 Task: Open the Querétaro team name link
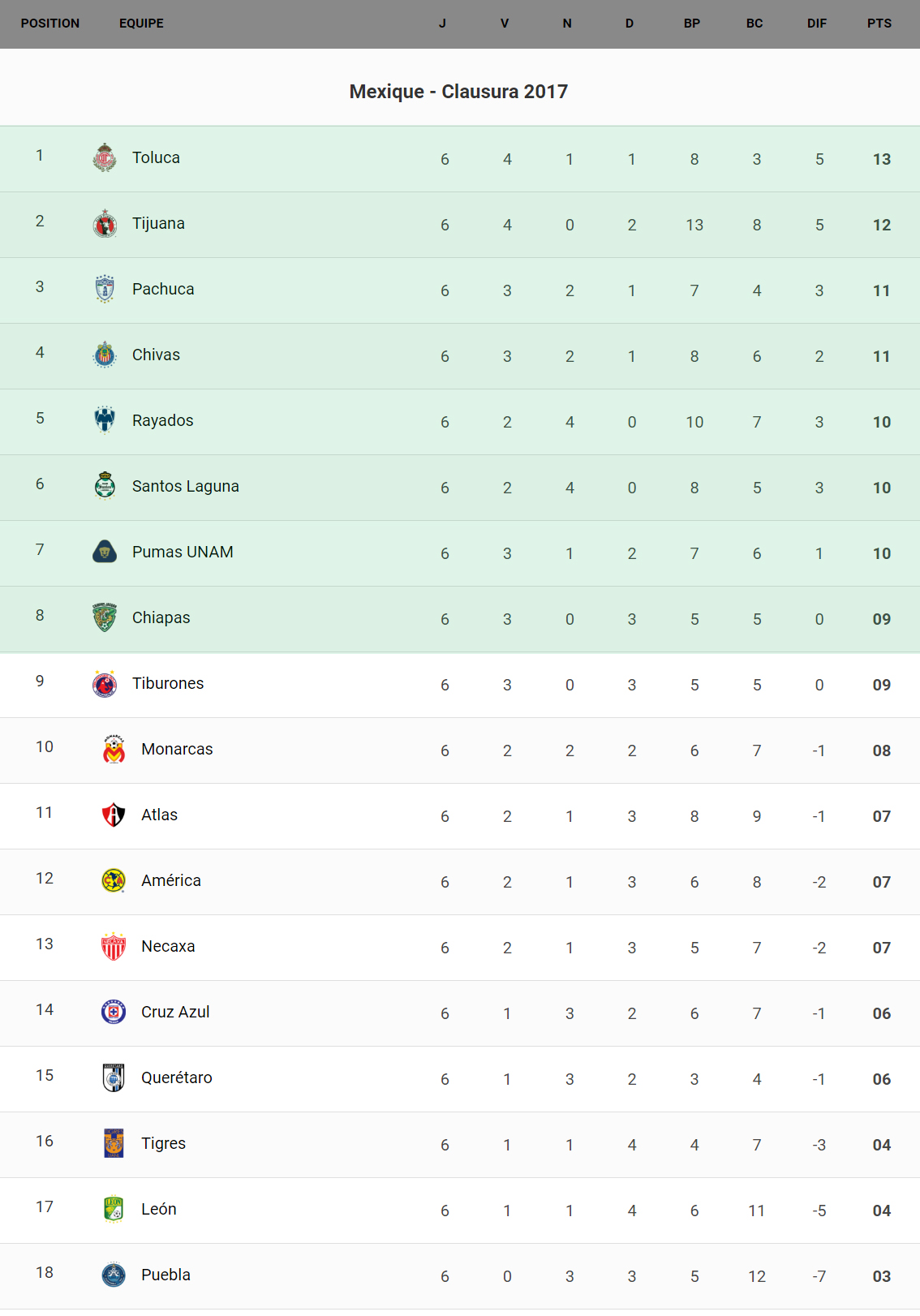point(177,1077)
